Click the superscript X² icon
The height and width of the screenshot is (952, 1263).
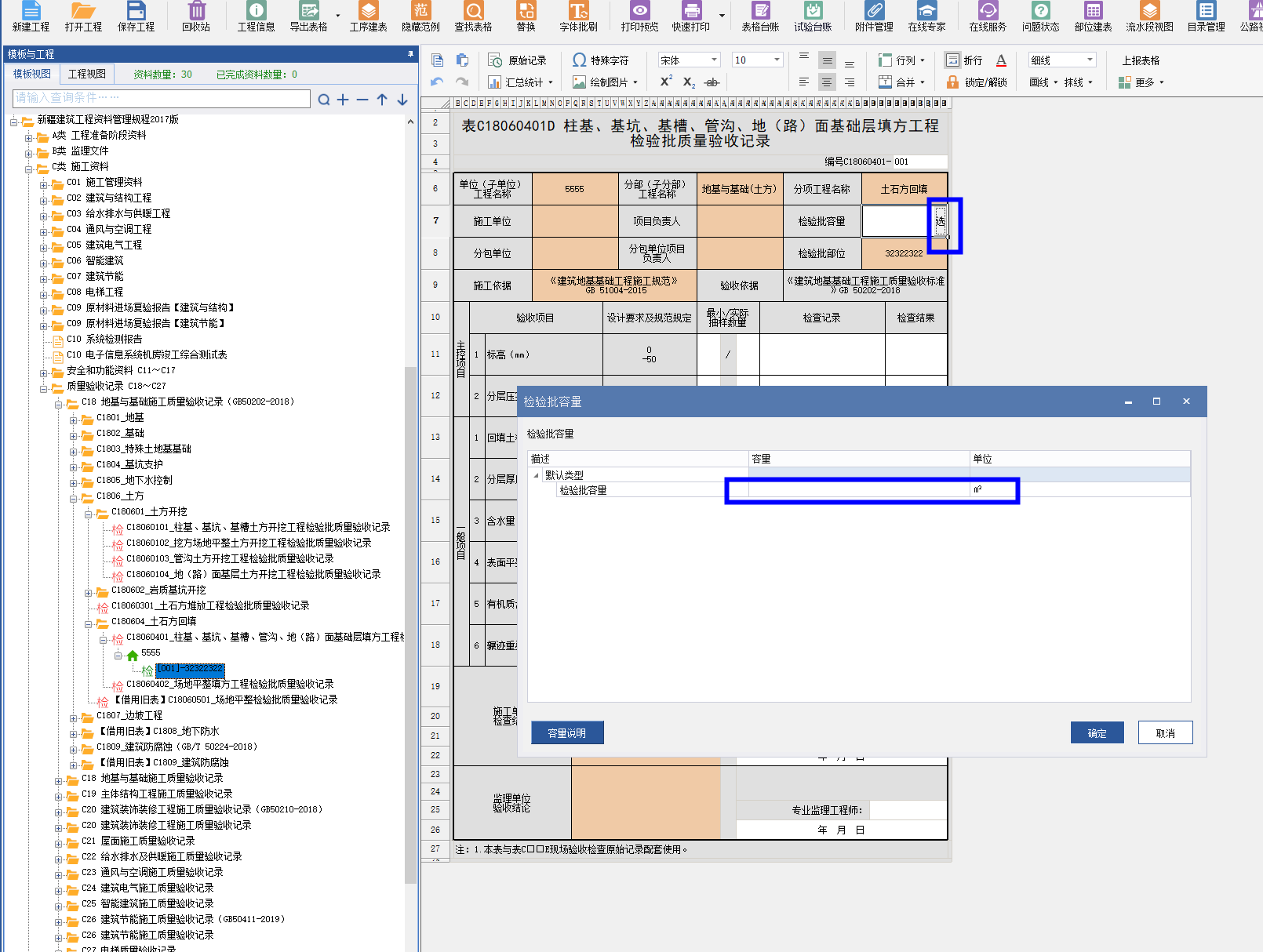[666, 82]
